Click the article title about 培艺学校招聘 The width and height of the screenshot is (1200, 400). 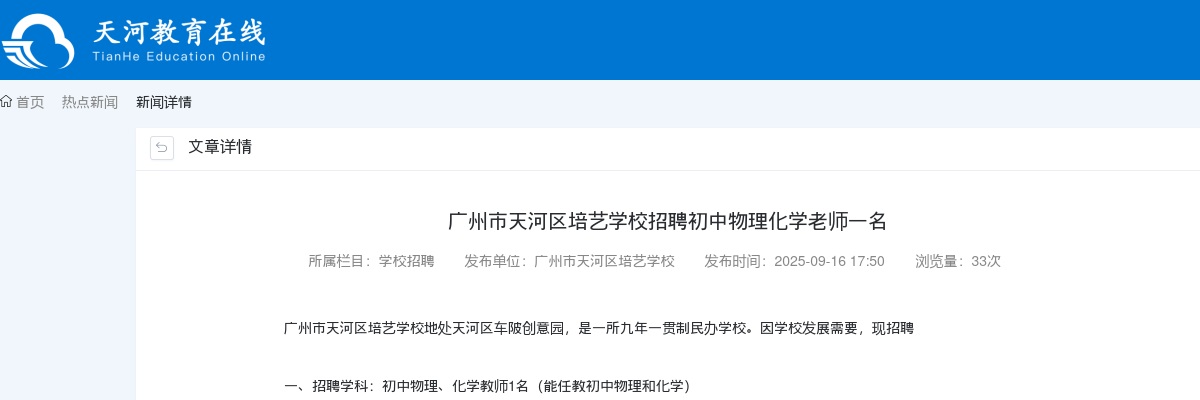[x=667, y=221]
